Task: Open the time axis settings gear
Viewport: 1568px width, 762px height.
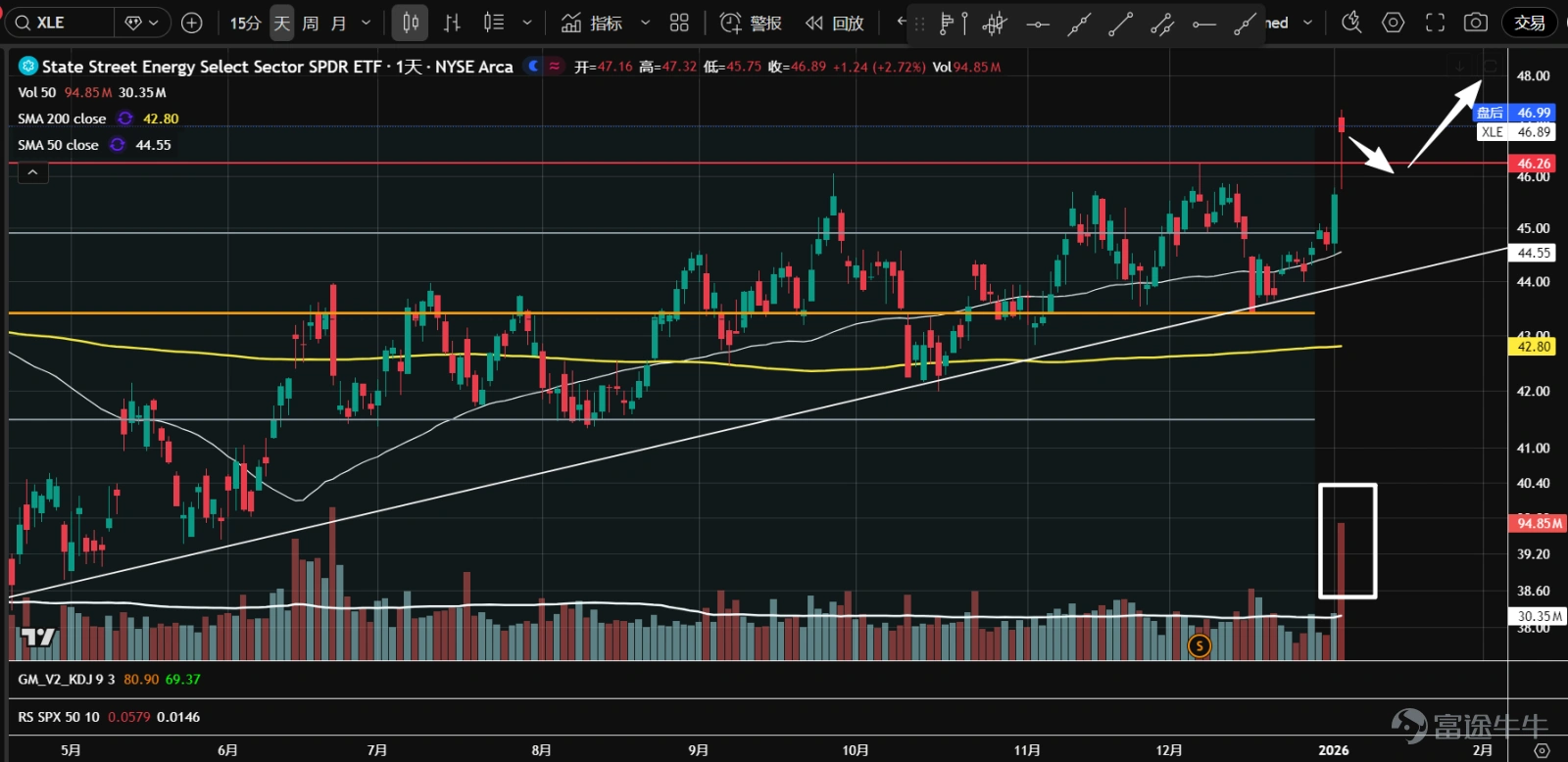Action: (x=1542, y=750)
